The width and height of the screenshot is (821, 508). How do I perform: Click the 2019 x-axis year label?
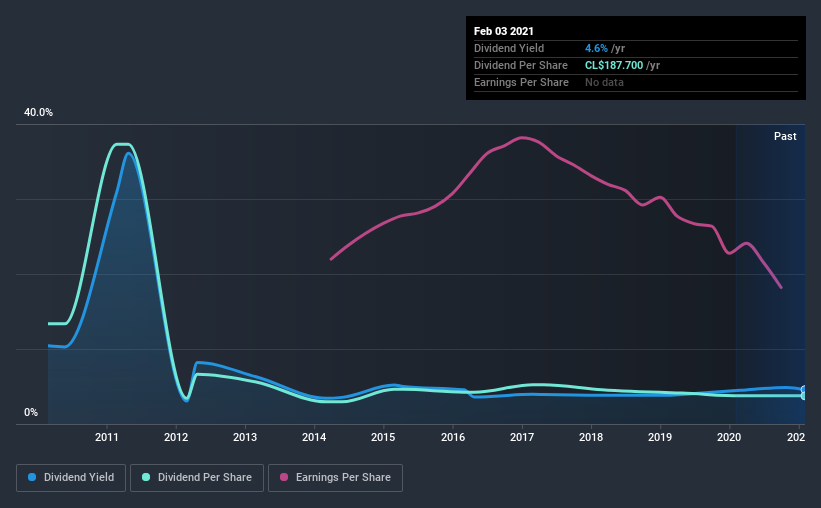coord(660,437)
